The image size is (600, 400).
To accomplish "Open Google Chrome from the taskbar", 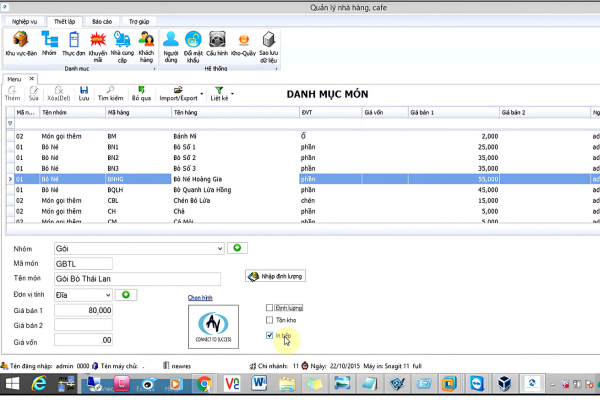I will [x=204, y=384].
